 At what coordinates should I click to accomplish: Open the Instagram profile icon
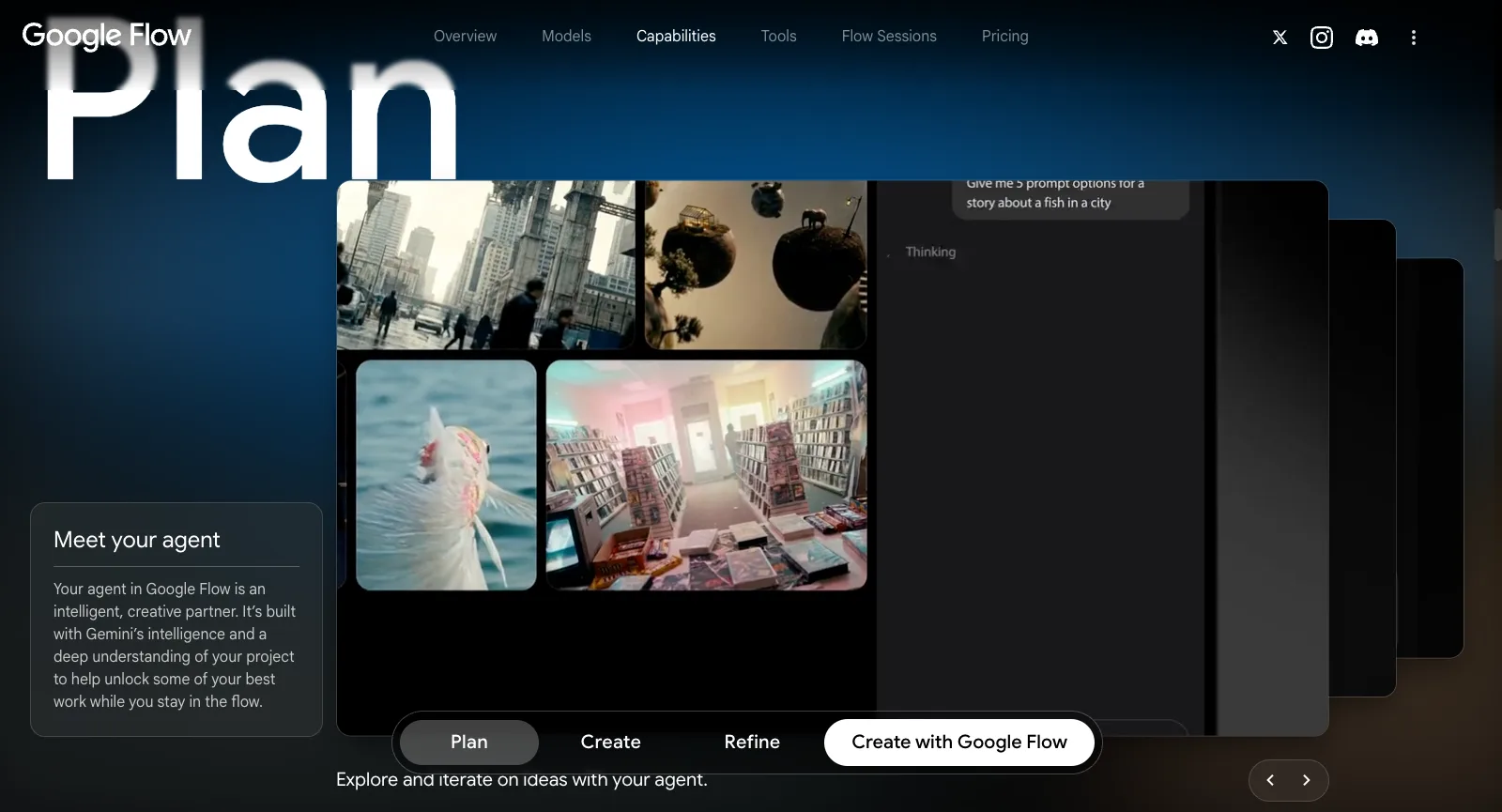[x=1322, y=38]
